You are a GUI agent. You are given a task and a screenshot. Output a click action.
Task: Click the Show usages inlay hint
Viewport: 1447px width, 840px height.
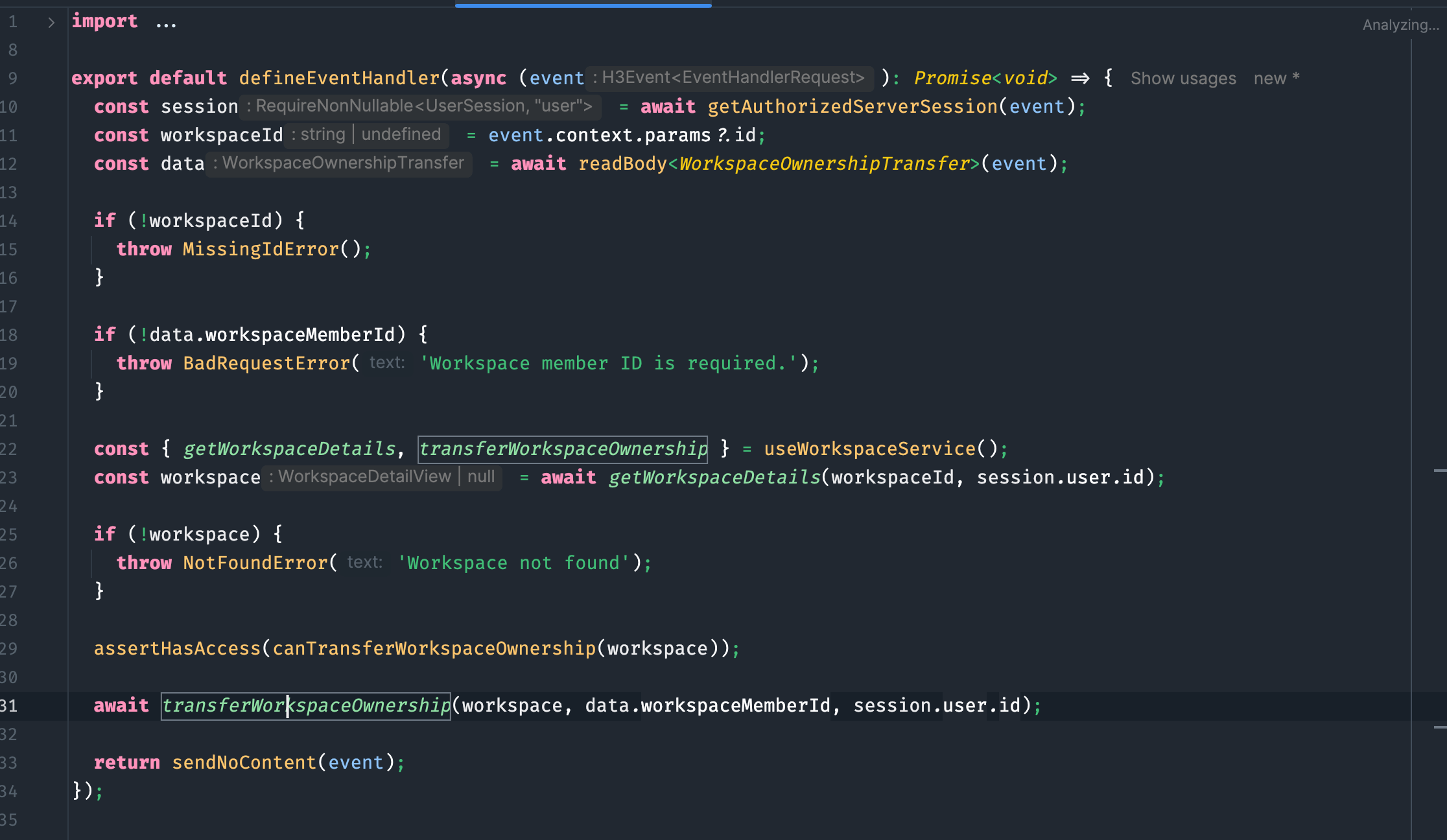[x=1183, y=78]
